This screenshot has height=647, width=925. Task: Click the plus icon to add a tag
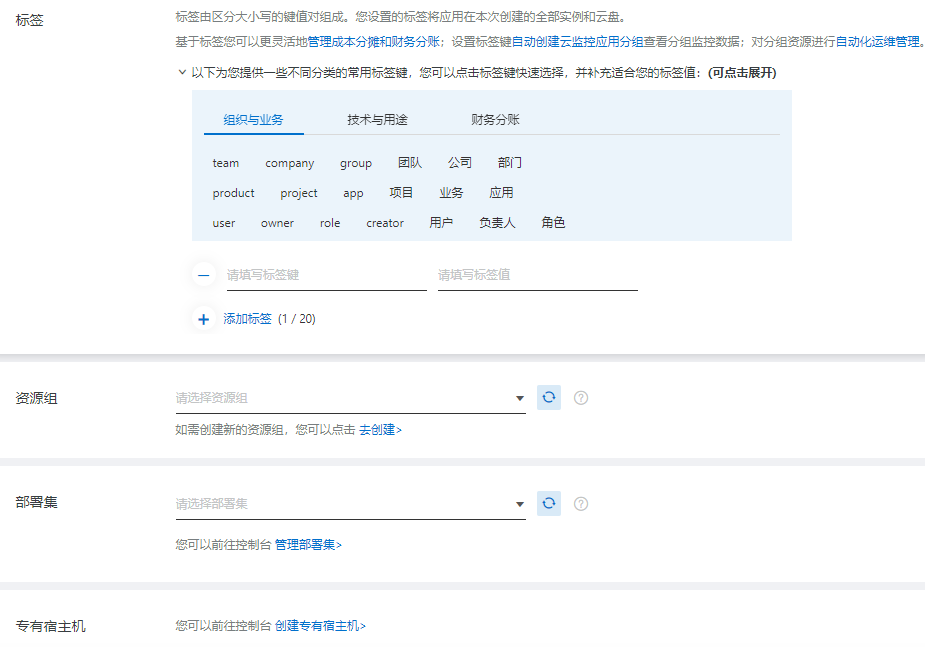point(202,318)
